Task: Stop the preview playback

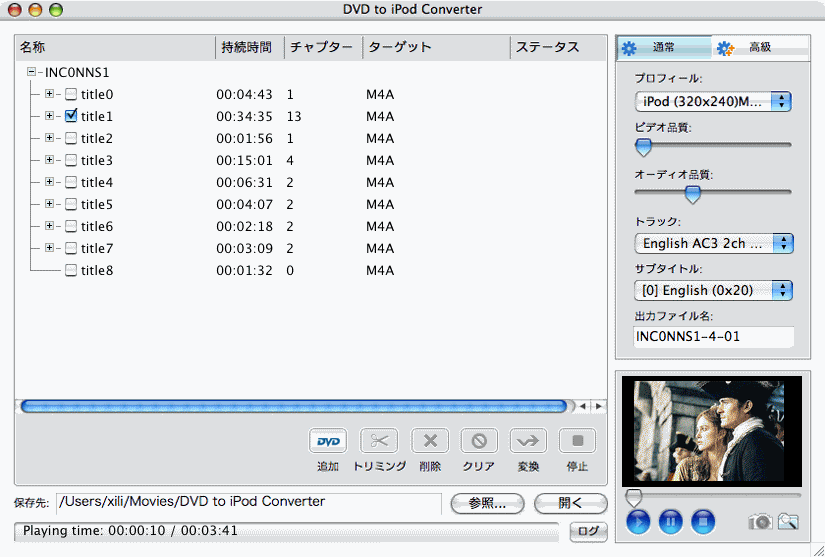Action: [703, 522]
